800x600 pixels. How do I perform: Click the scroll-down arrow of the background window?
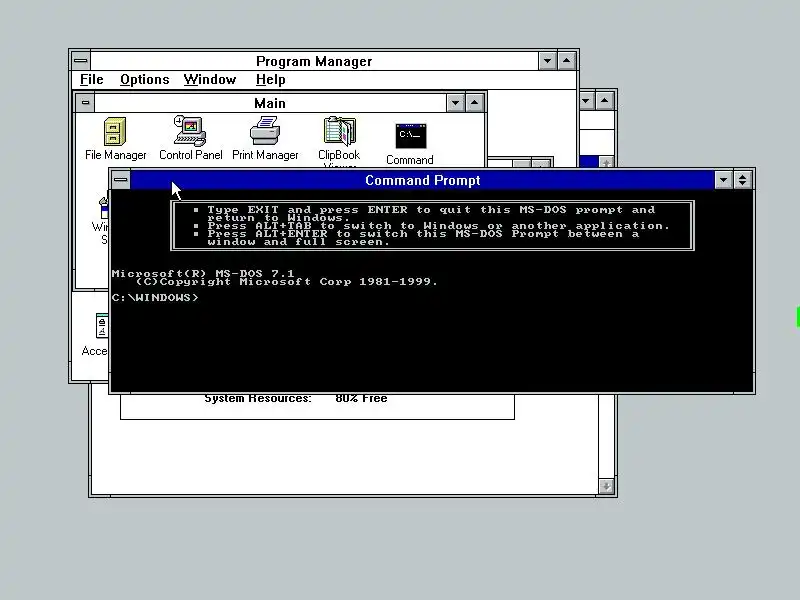tap(606, 486)
